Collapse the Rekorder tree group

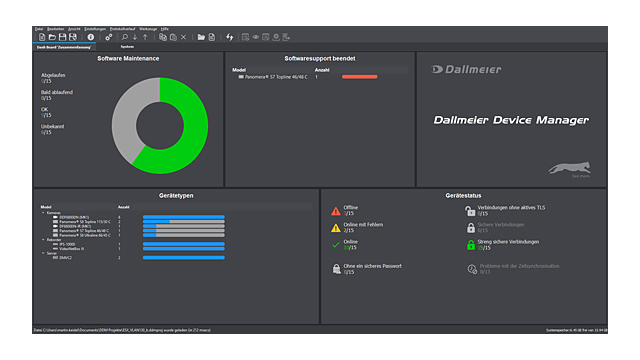click(43, 240)
